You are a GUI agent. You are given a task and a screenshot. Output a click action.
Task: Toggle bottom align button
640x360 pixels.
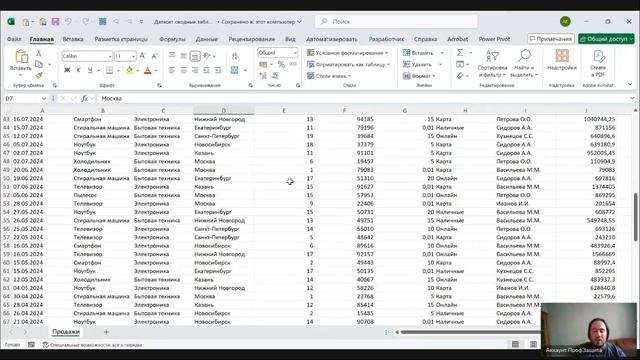click(195, 56)
